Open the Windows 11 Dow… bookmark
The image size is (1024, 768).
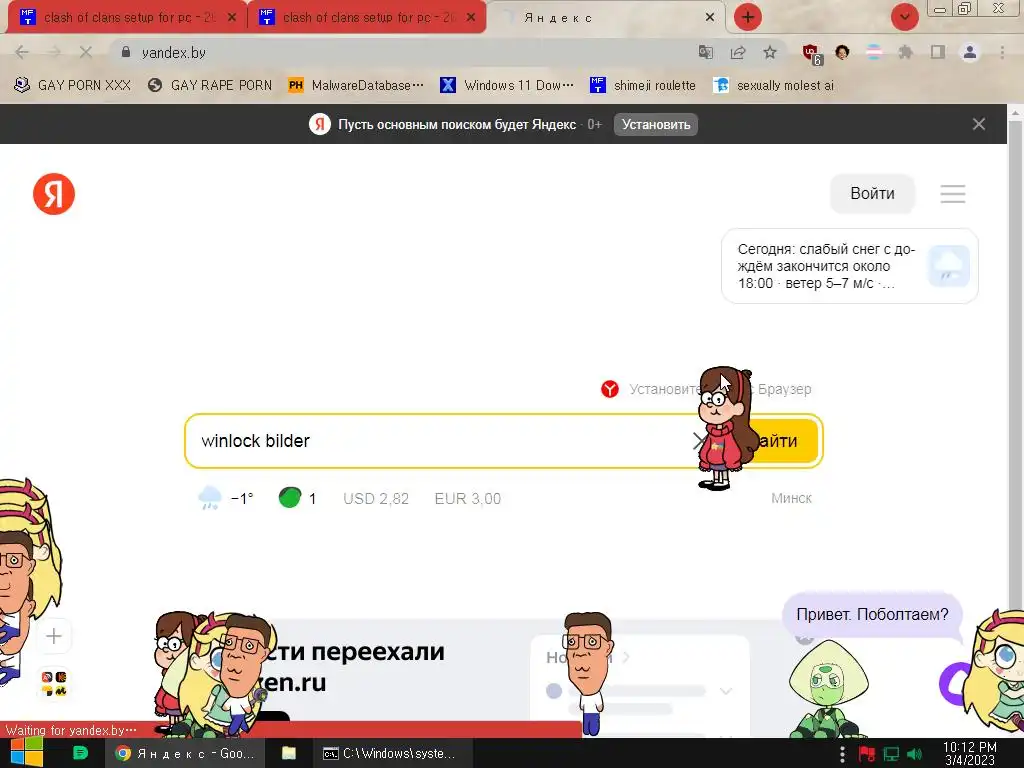507,86
